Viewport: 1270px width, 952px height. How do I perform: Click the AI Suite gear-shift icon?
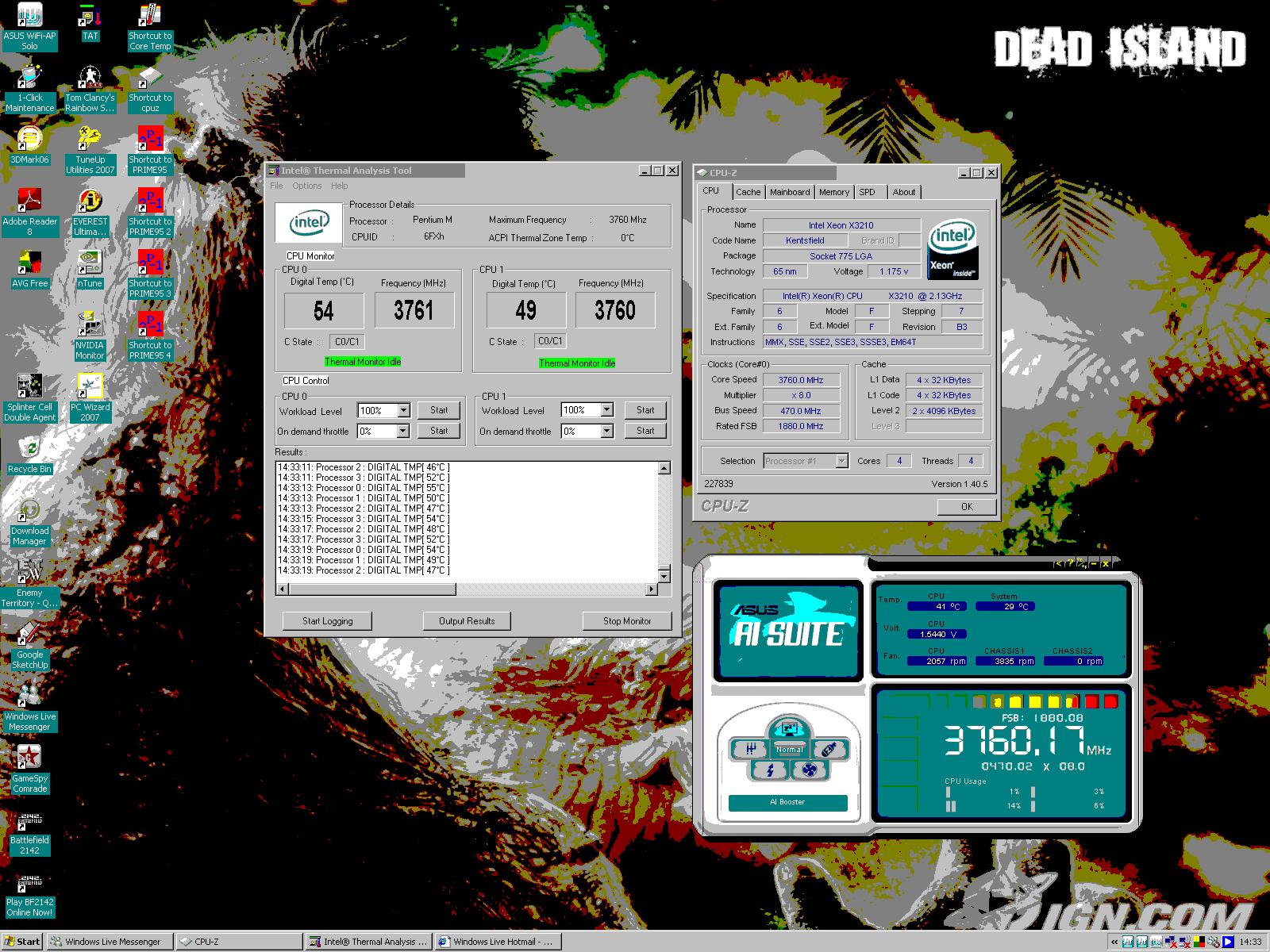(x=750, y=748)
